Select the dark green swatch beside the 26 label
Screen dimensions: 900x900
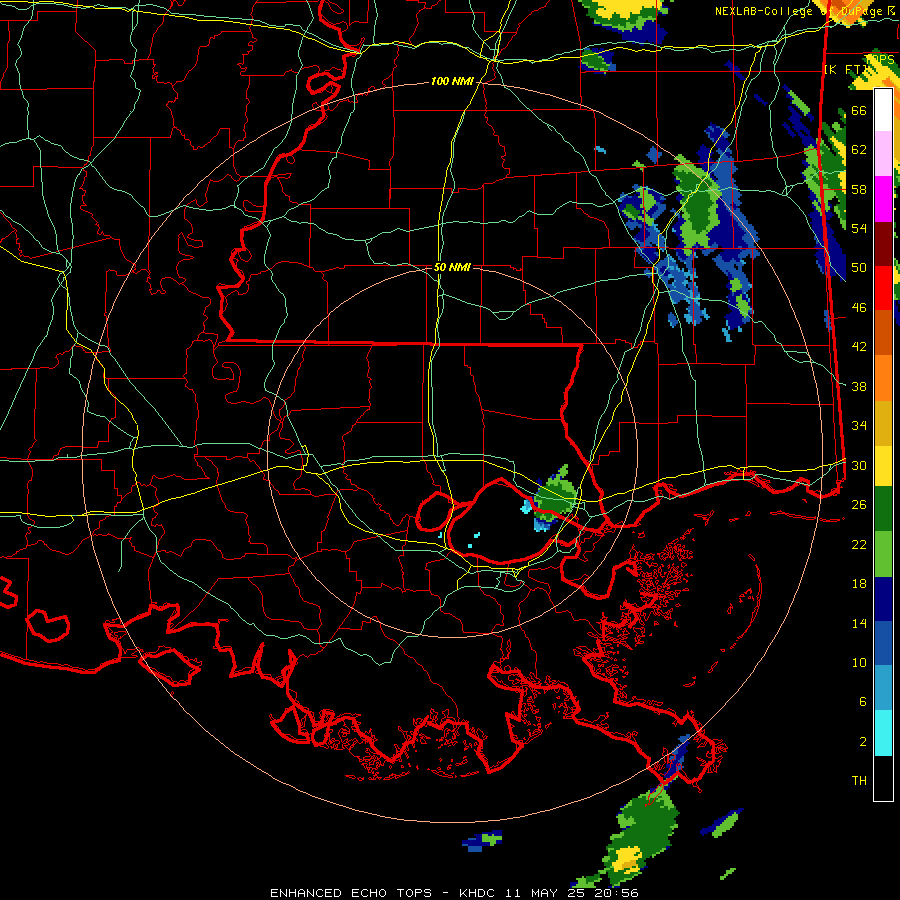(x=883, y=509)
